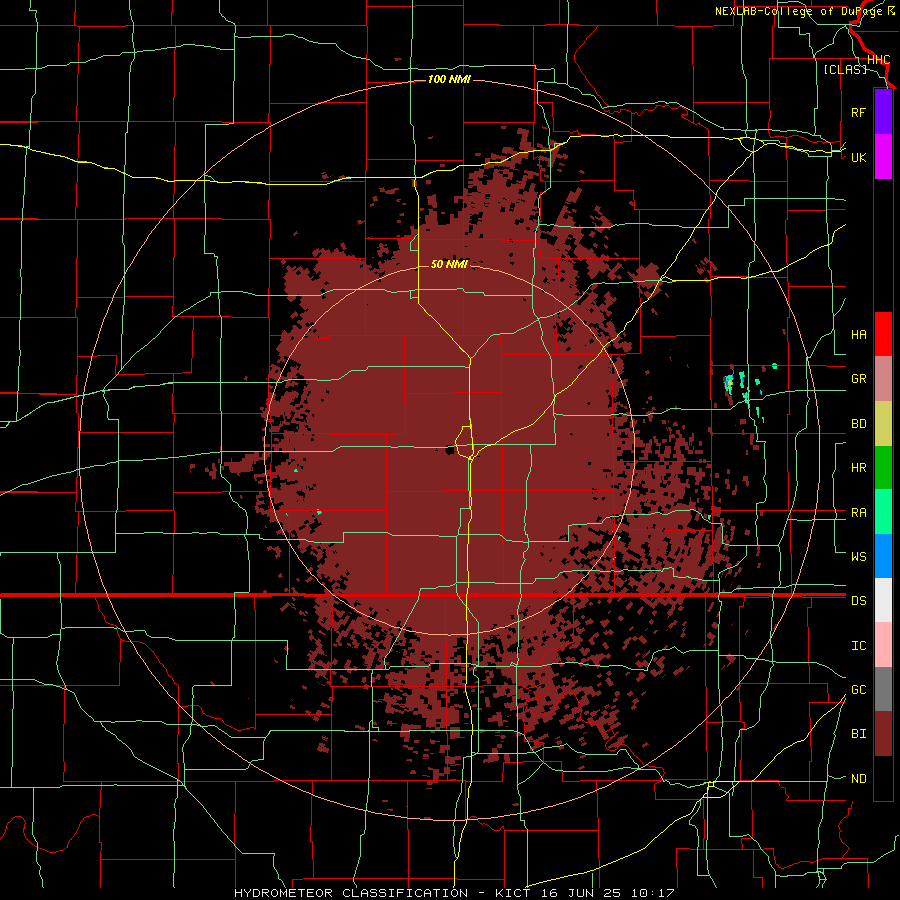
Task: Click the yellow BD legend swatch
Action: click(883, 424)
